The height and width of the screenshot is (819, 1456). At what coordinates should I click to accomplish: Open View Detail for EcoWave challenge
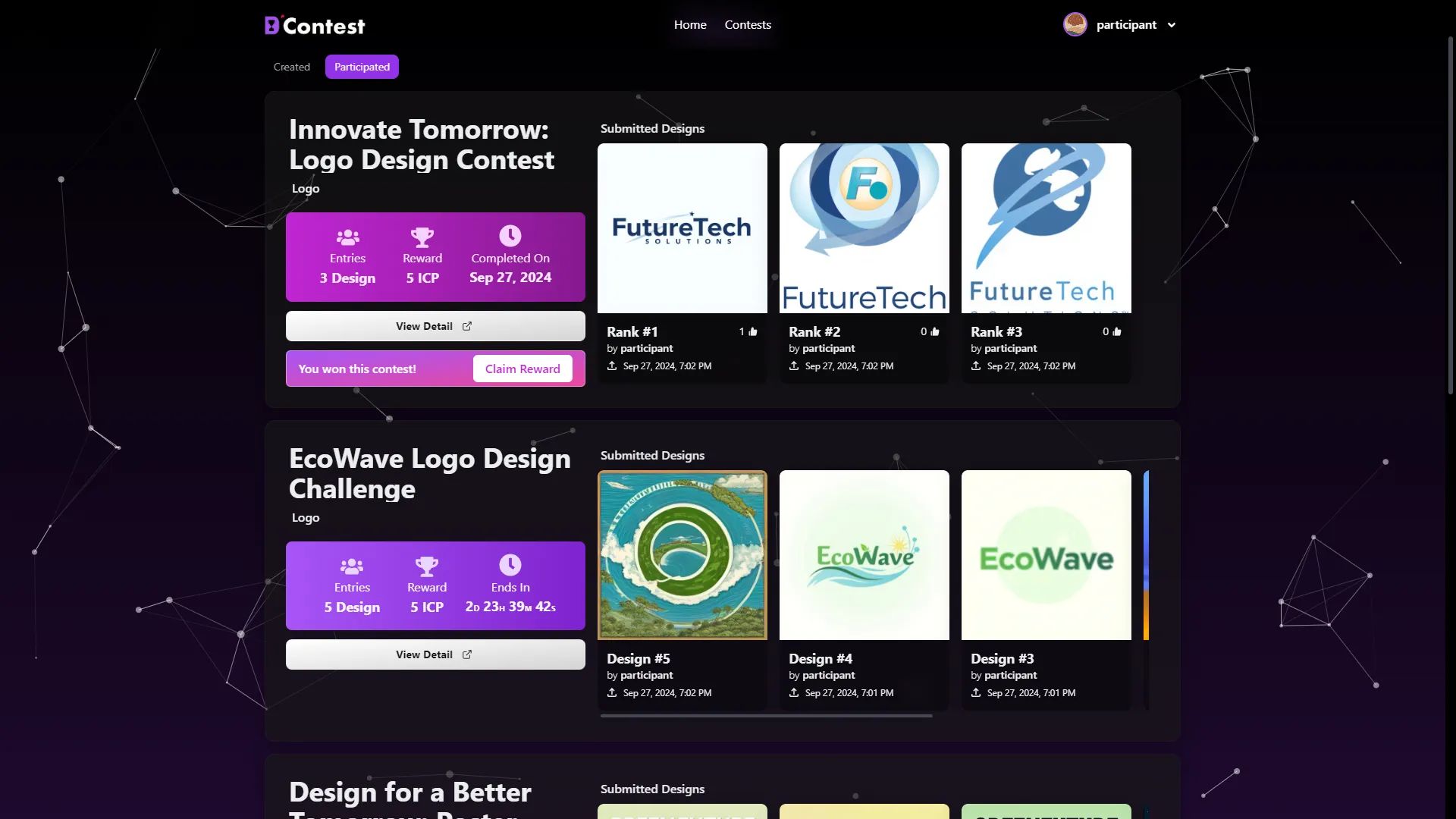click(x=435, y=654)
